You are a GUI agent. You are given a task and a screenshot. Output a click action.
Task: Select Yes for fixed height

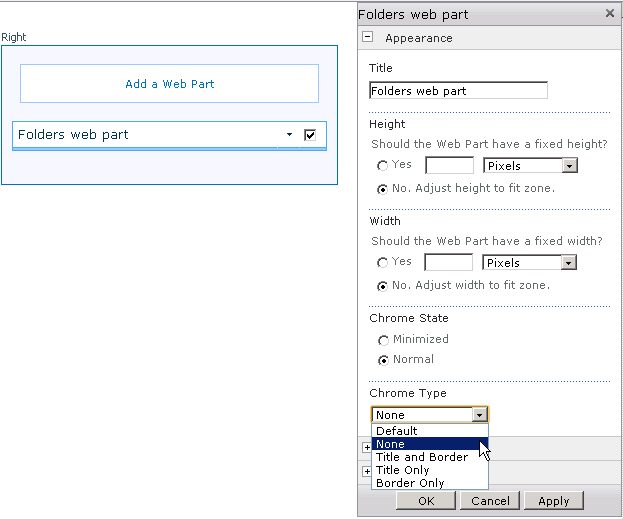[383, 166]
